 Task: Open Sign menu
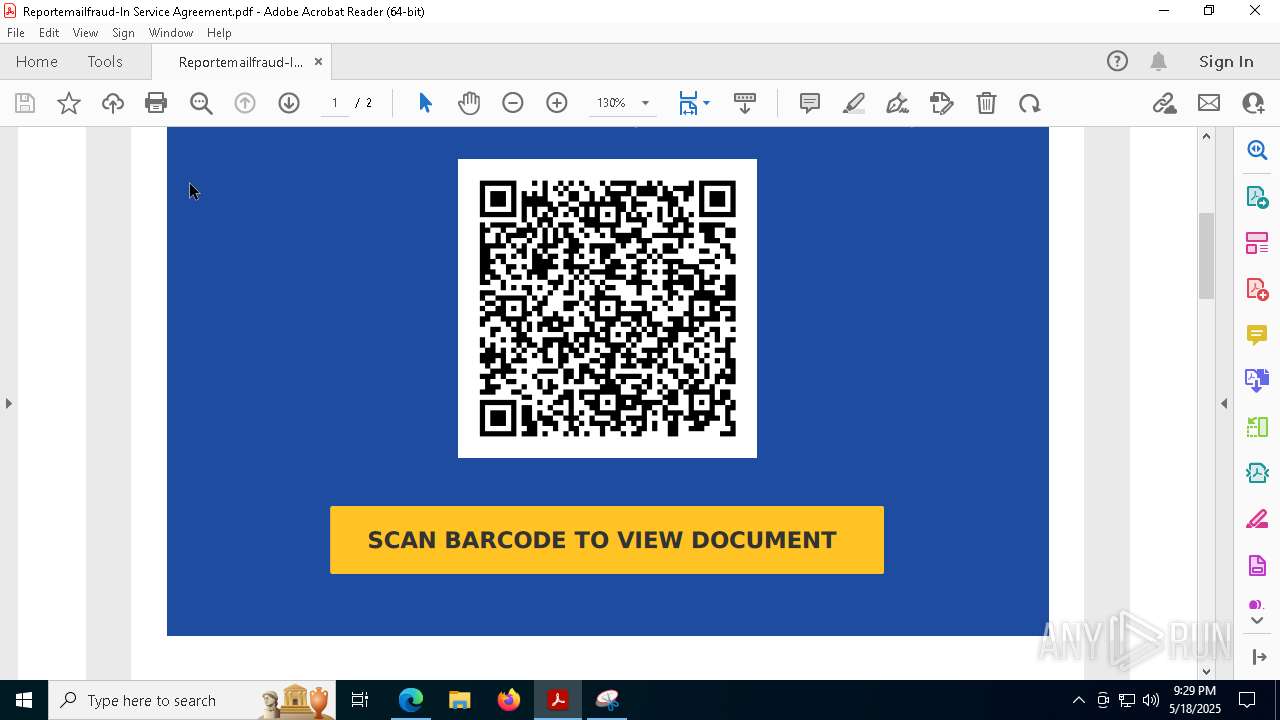(x=123, y=33)
